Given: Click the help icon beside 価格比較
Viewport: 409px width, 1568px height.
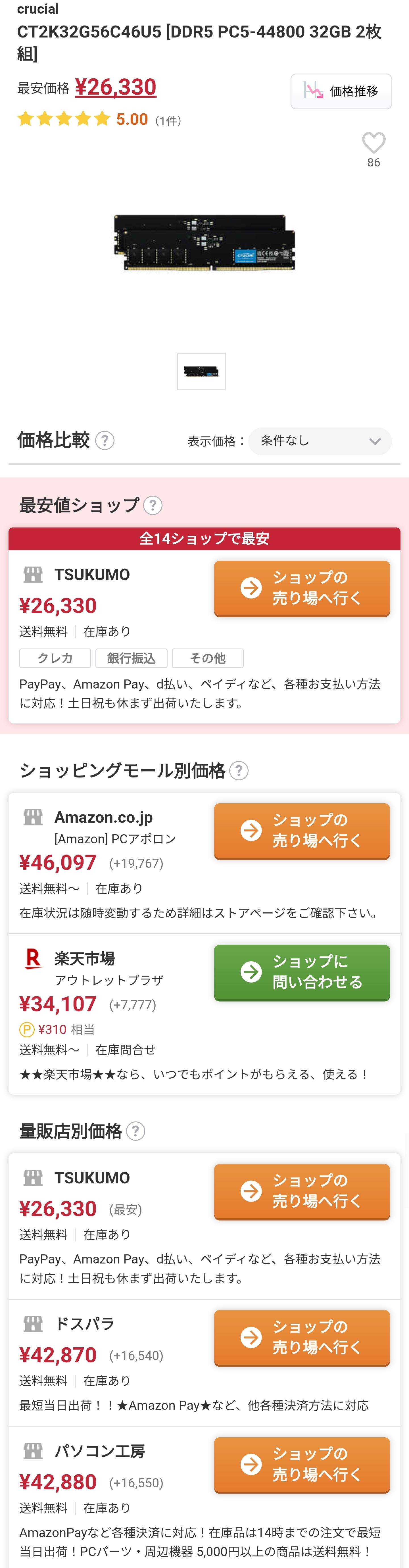Looking at the screenshot, I should [x=105, y=440].
